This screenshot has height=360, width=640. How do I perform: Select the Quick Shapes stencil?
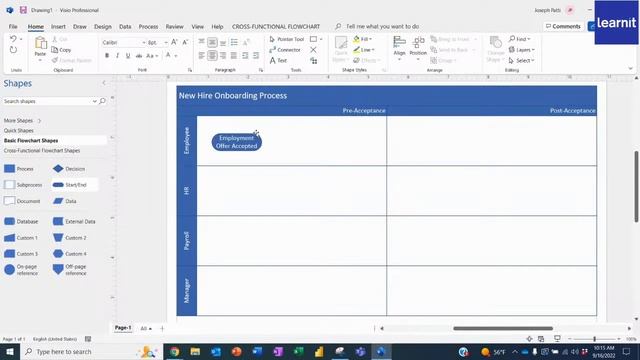coord(19,131)
